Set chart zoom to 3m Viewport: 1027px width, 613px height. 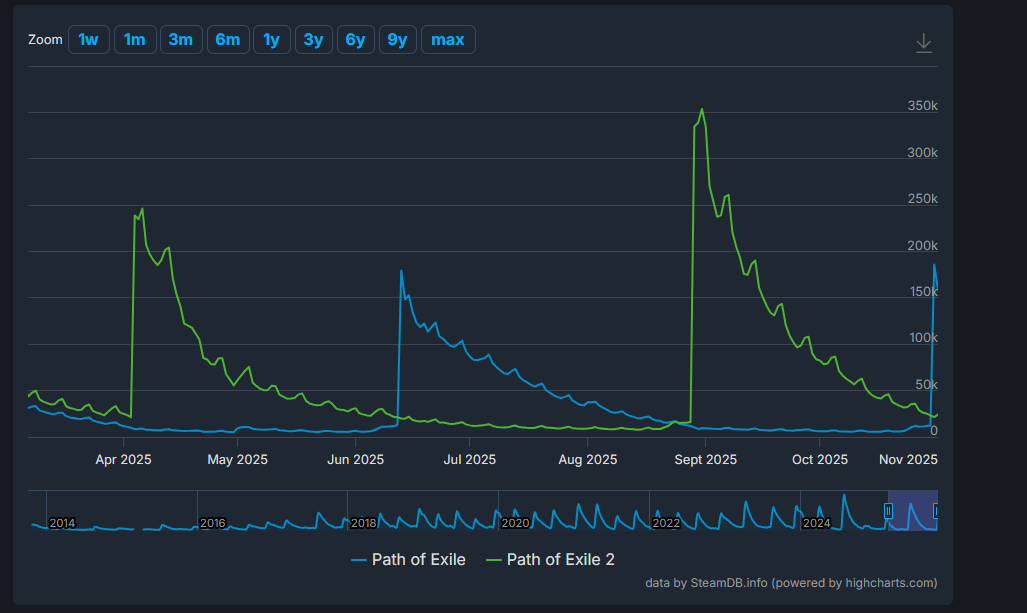click(181, 40)
